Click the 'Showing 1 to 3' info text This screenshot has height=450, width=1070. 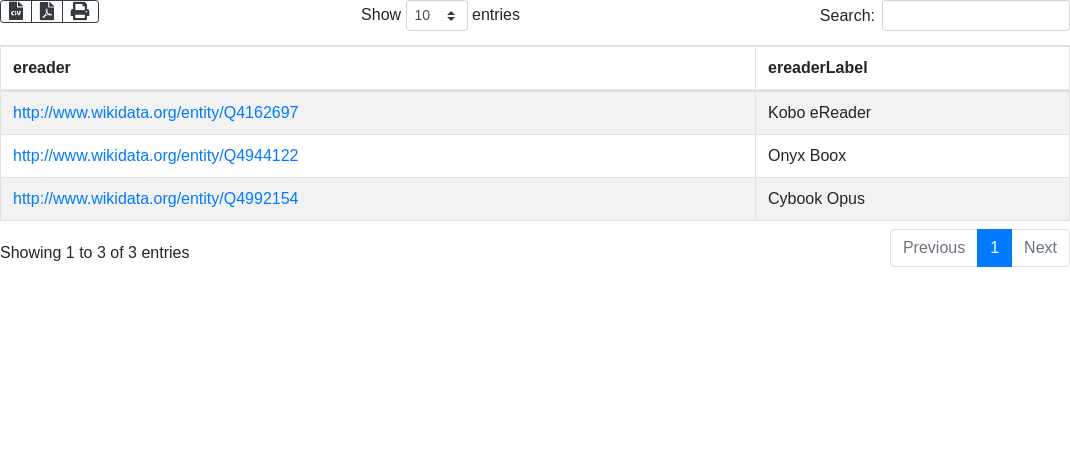(95, 253)
